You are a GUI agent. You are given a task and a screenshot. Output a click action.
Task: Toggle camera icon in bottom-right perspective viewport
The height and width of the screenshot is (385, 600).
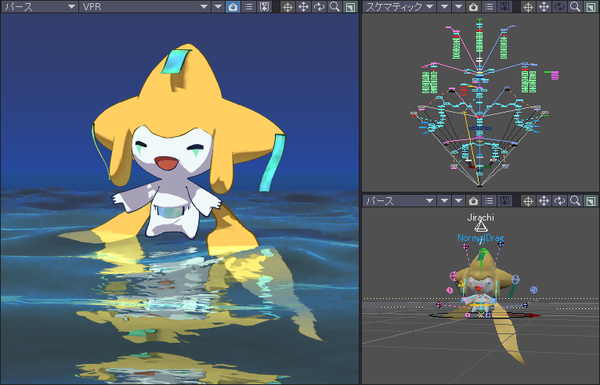(473, 201)
